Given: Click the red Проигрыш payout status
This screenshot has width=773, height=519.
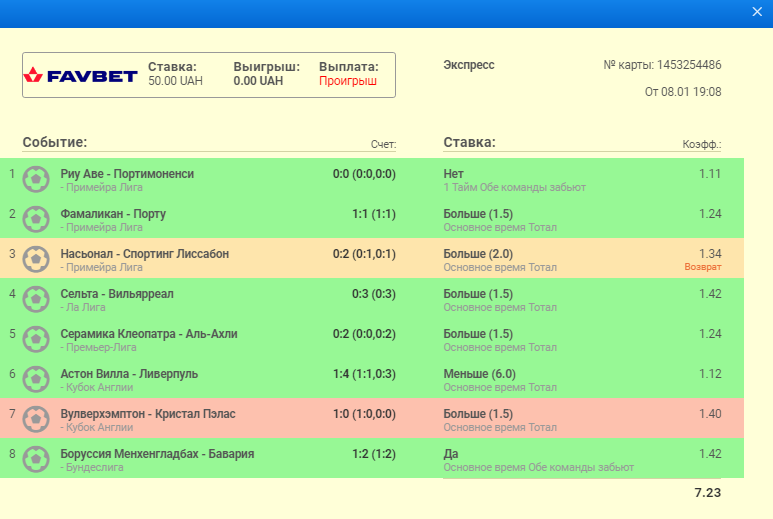Looking at the screenshot, I should click(348, 81).
